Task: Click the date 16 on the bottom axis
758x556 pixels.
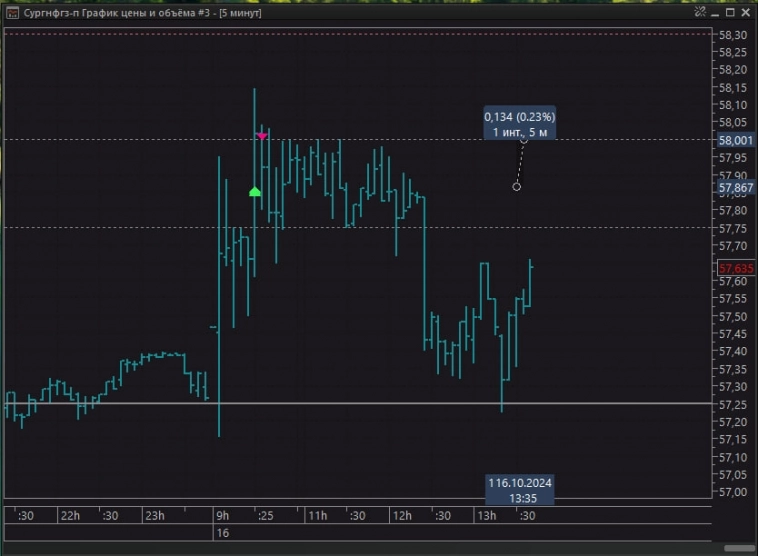Action: (x=223, y=534)
